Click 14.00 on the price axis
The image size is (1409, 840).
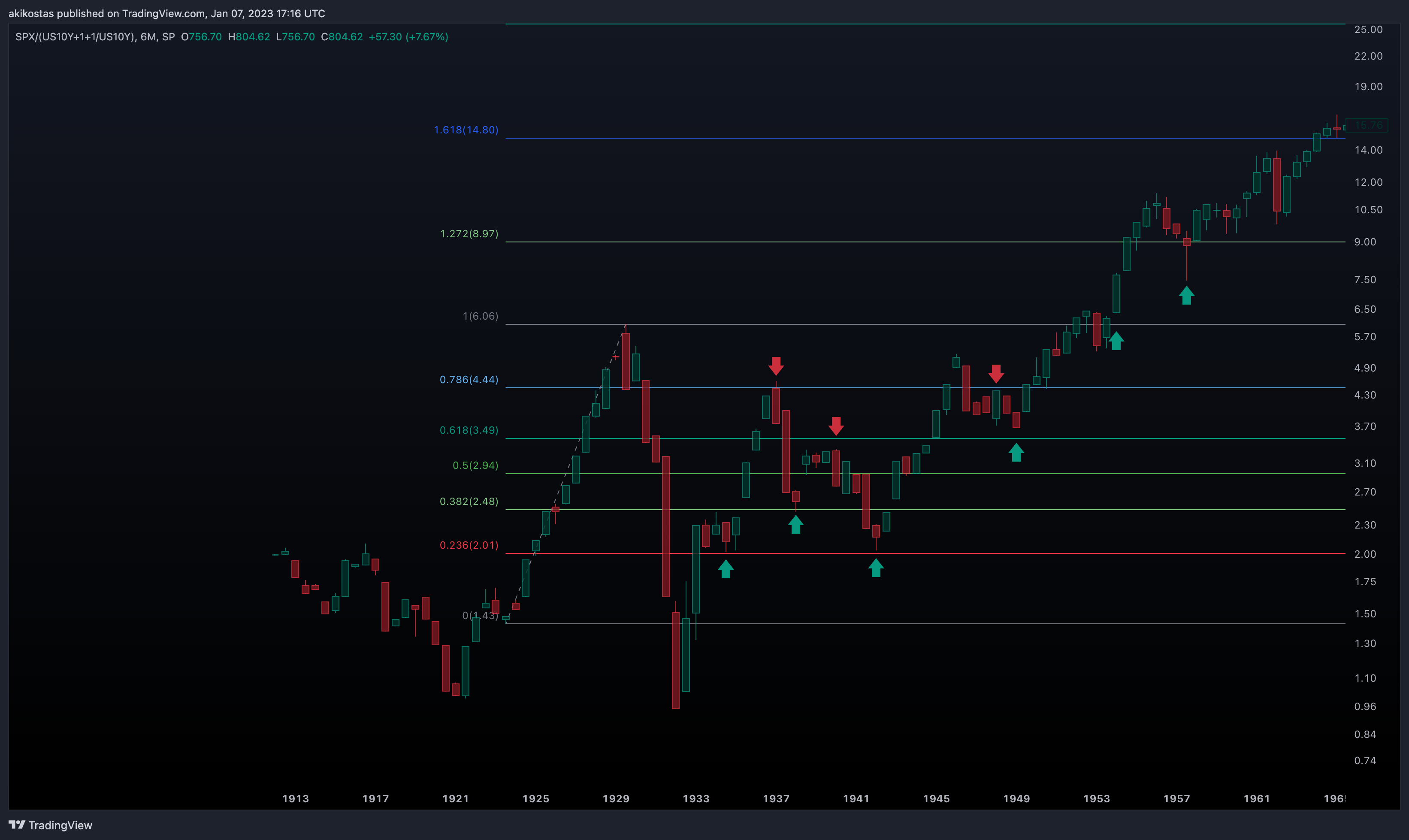tap(1368, 150)
